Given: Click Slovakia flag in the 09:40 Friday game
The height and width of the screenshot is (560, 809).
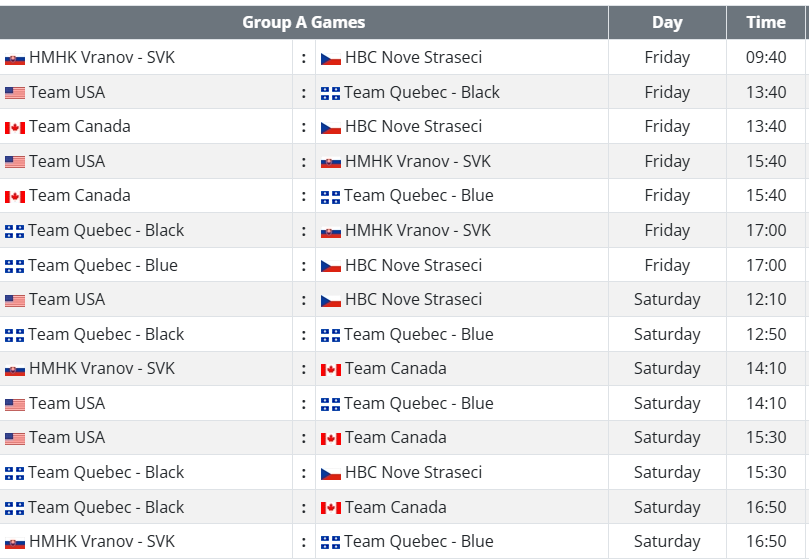Looking at the screenshot, I should pos(15,59).
